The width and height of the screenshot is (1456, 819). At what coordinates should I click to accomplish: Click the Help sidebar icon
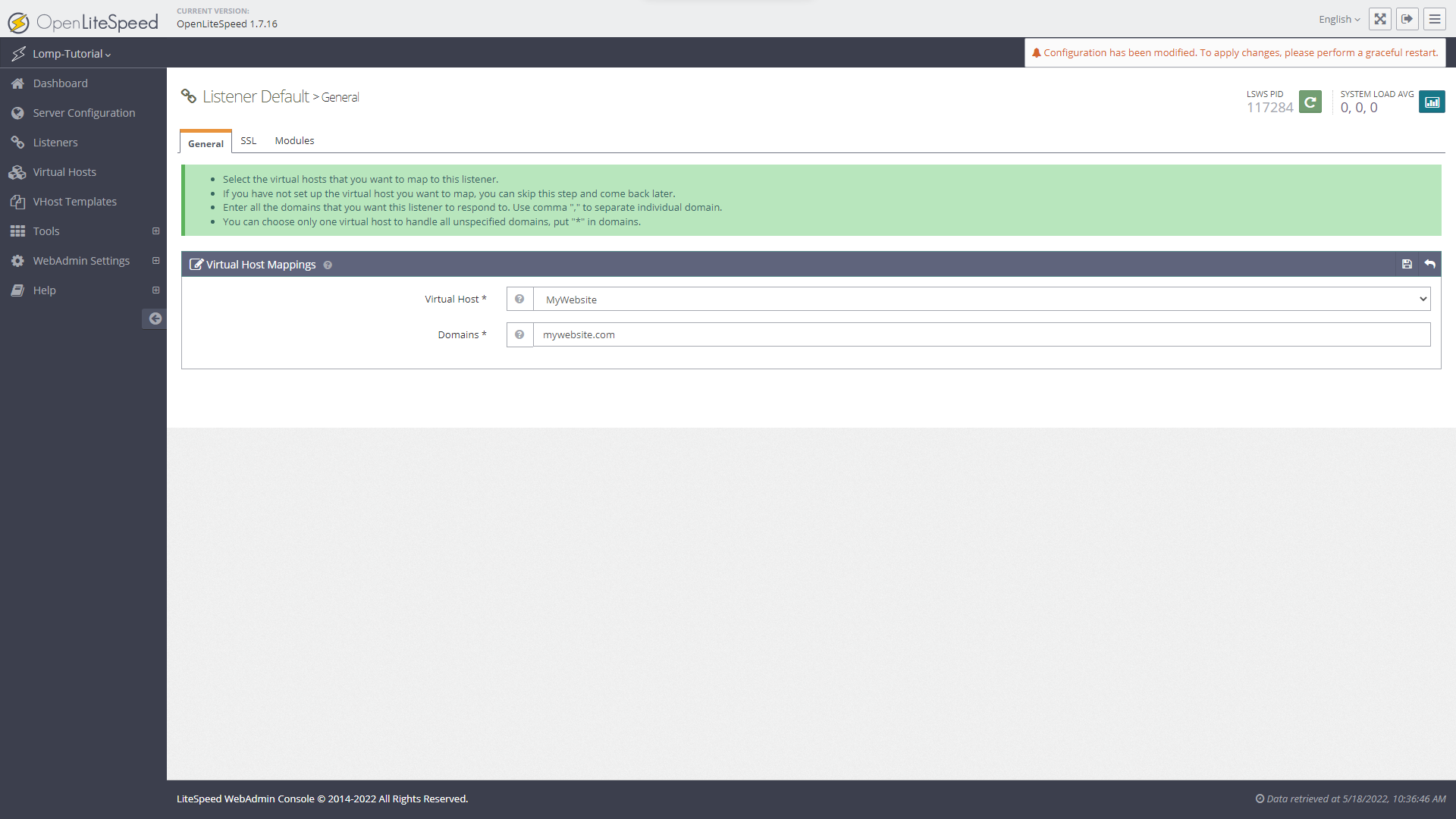click(18, 290)
